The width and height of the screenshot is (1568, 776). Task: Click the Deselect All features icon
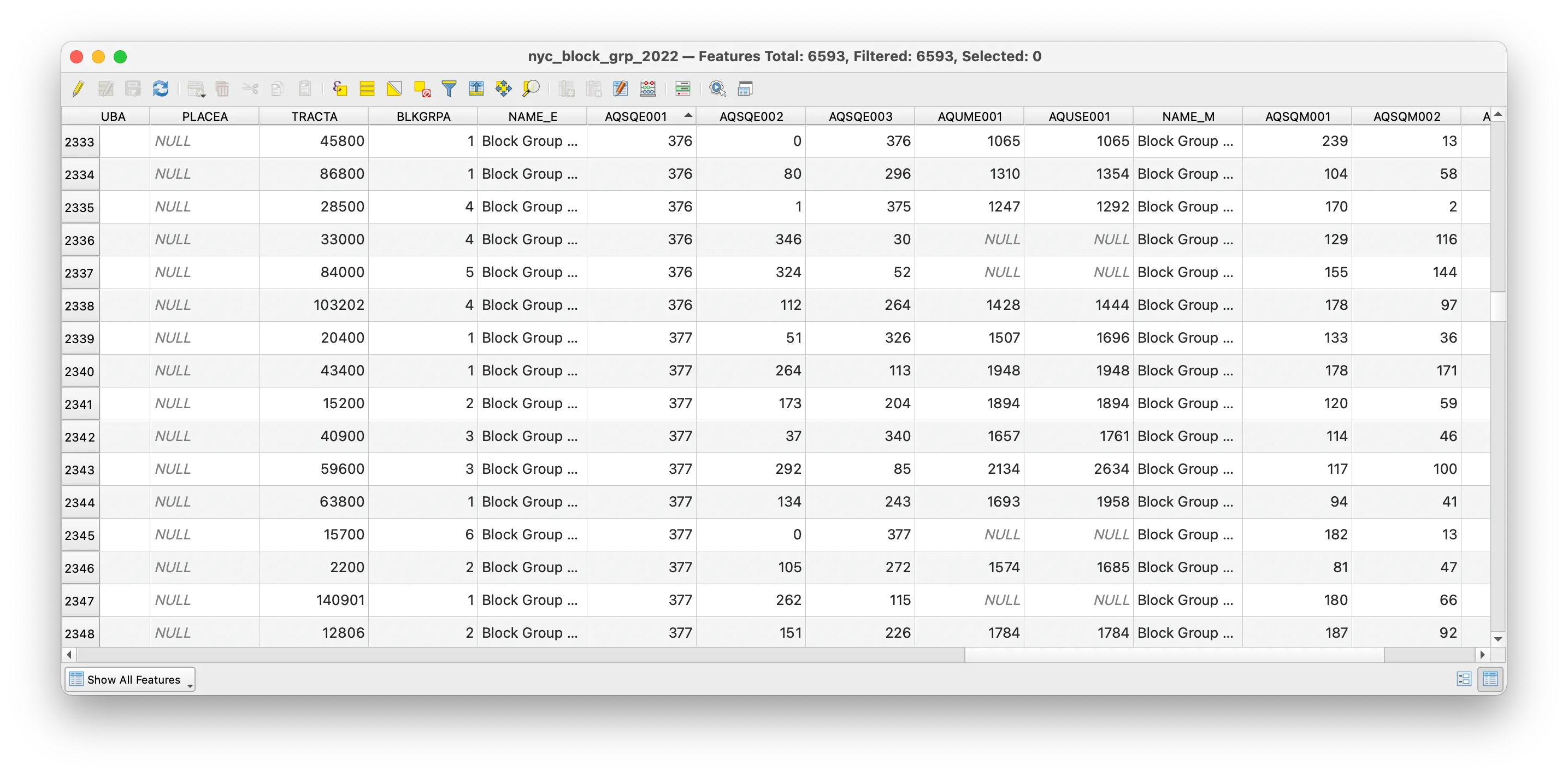point(422,89)
